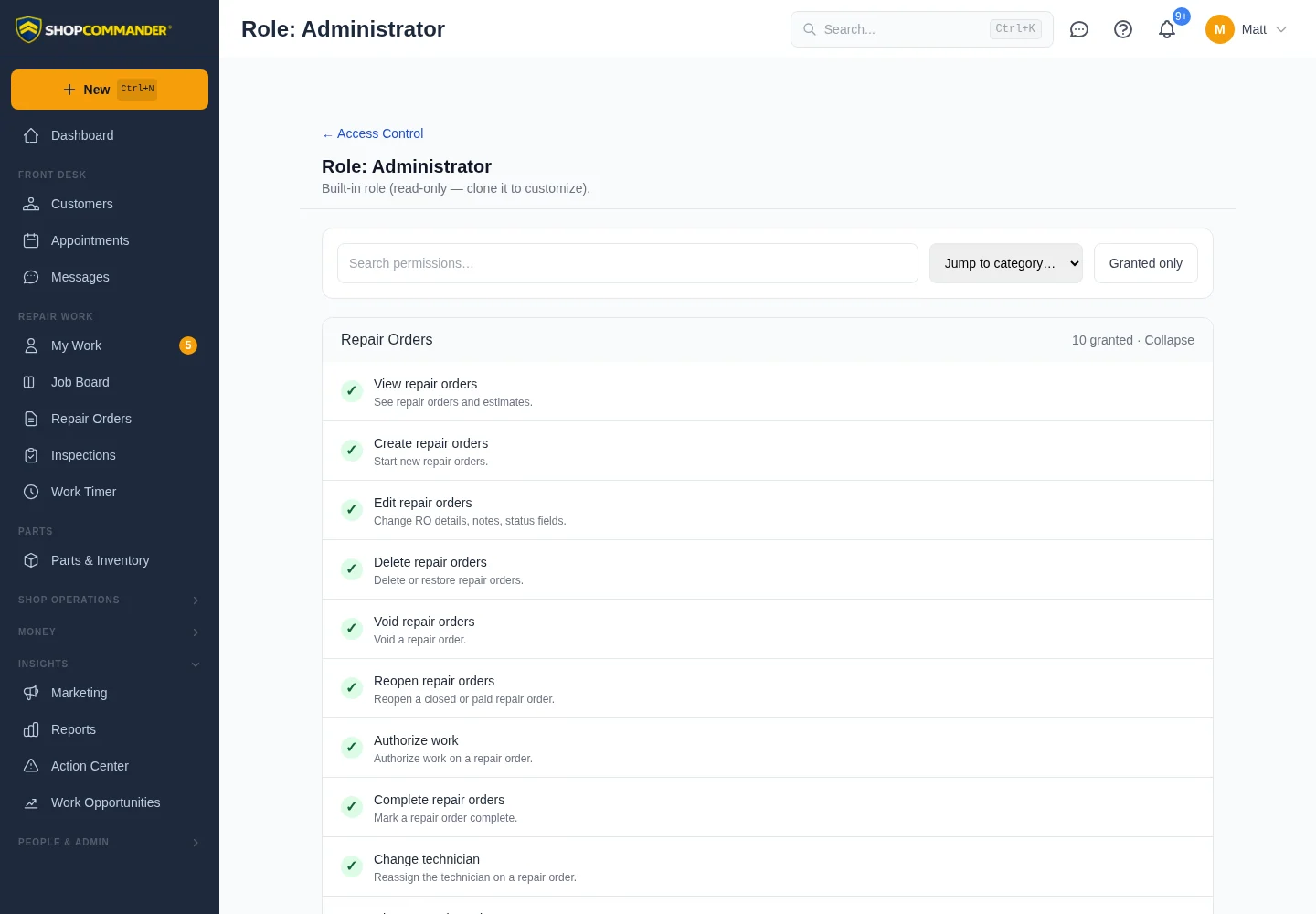Open the user menu chevron beside Matt

1281,29
